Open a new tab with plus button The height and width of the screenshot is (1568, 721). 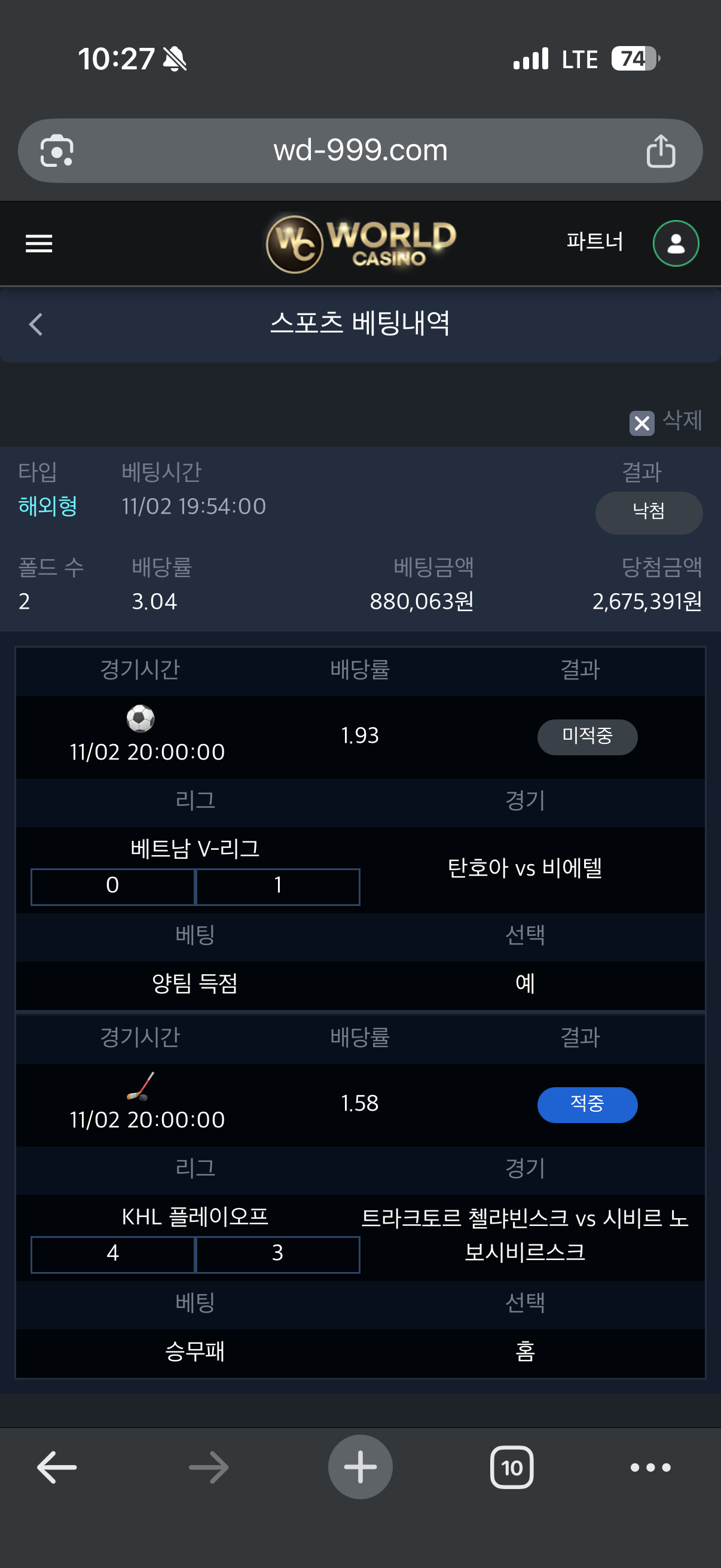(x=360, y=1467)
